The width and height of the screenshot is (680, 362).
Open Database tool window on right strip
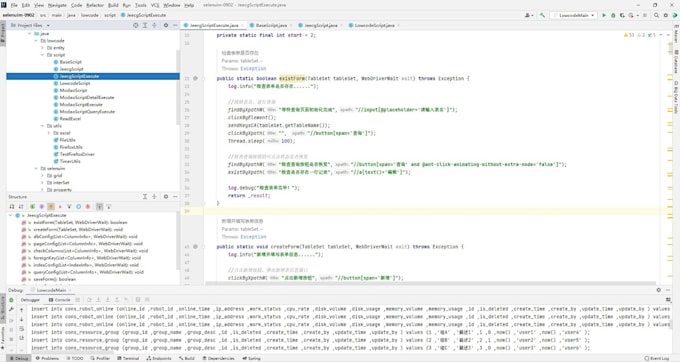pos(676,62)
